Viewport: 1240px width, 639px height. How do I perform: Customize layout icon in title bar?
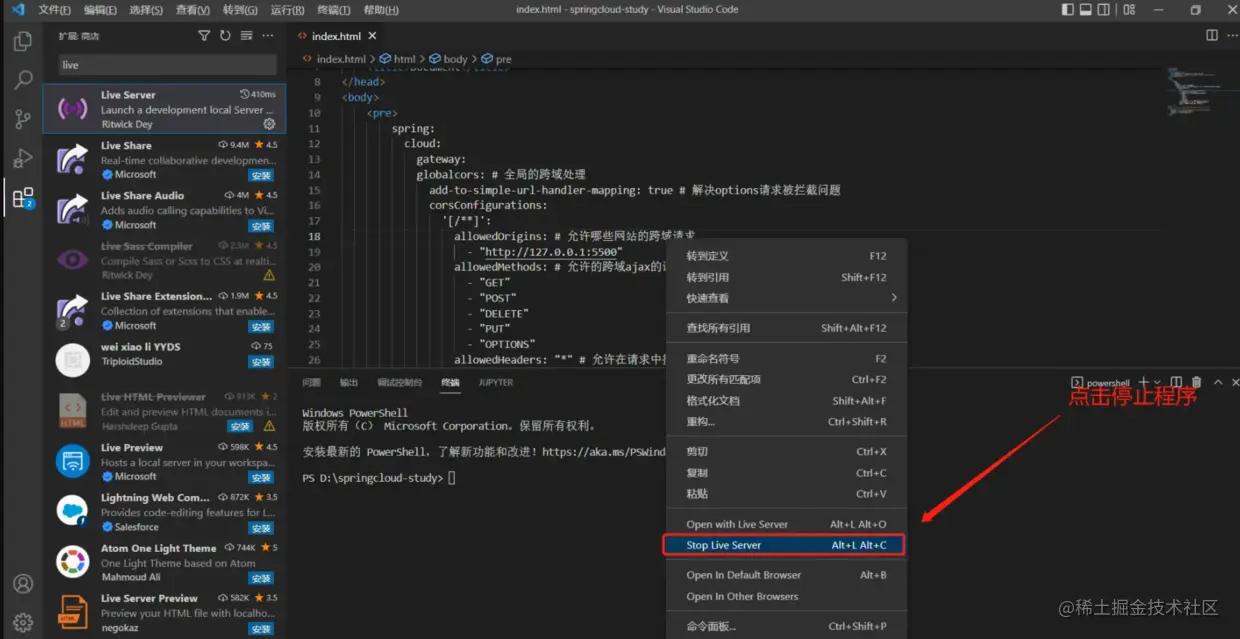(x=1129, y=10)
